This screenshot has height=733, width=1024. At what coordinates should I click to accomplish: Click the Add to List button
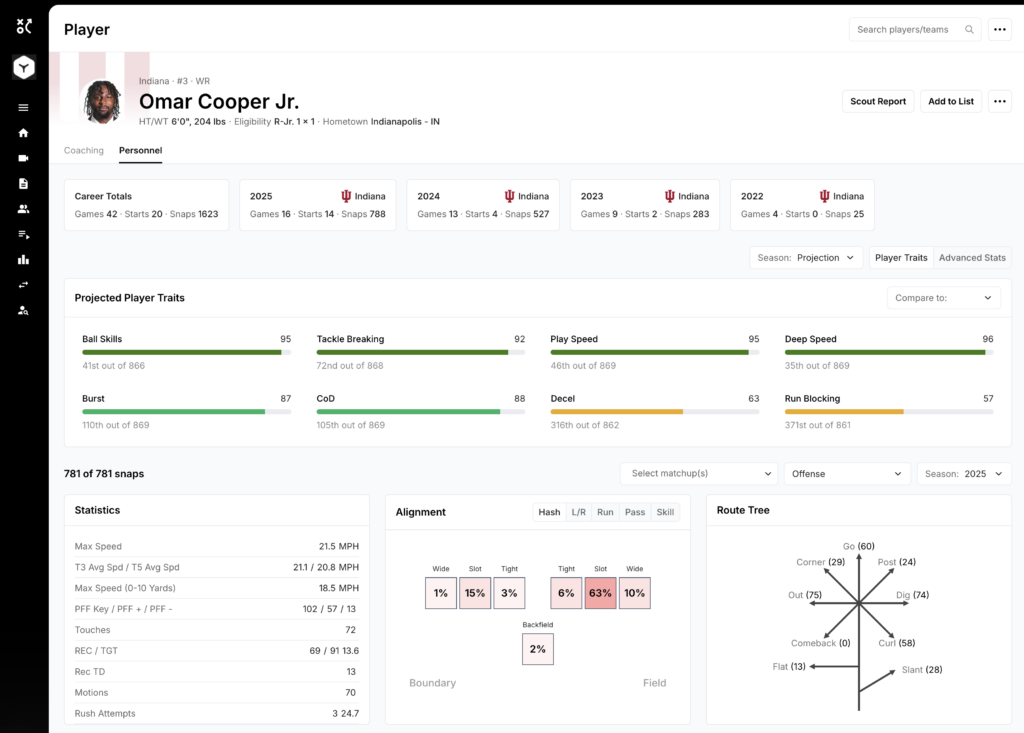point(951,101)
